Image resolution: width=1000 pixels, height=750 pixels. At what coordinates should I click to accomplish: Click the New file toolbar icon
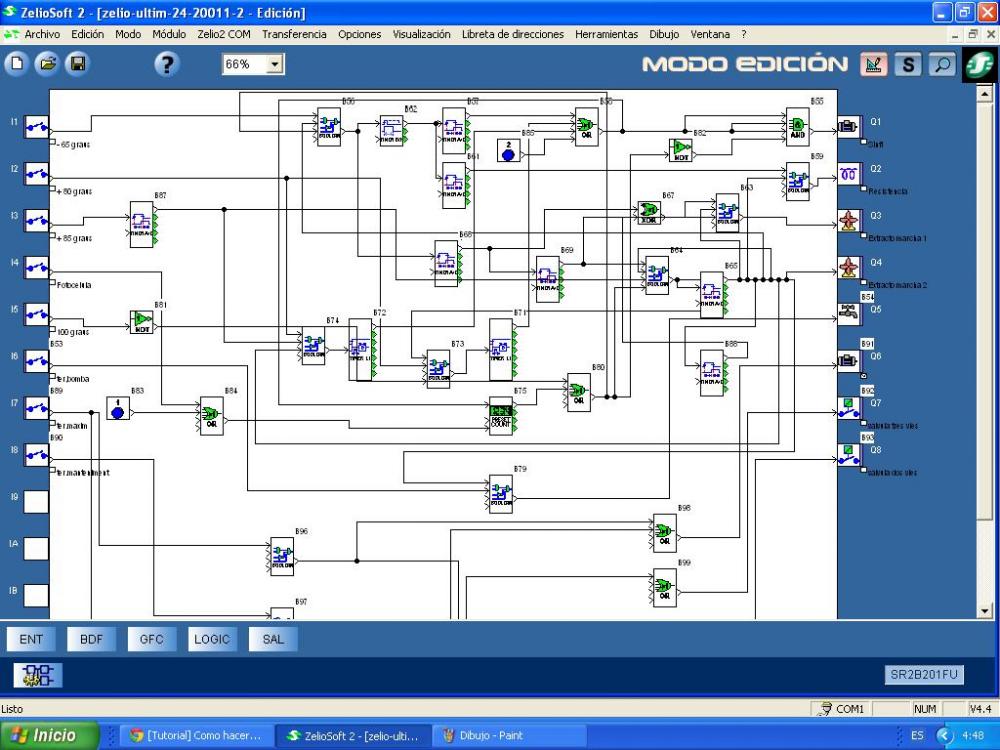[x=17, y=64]
